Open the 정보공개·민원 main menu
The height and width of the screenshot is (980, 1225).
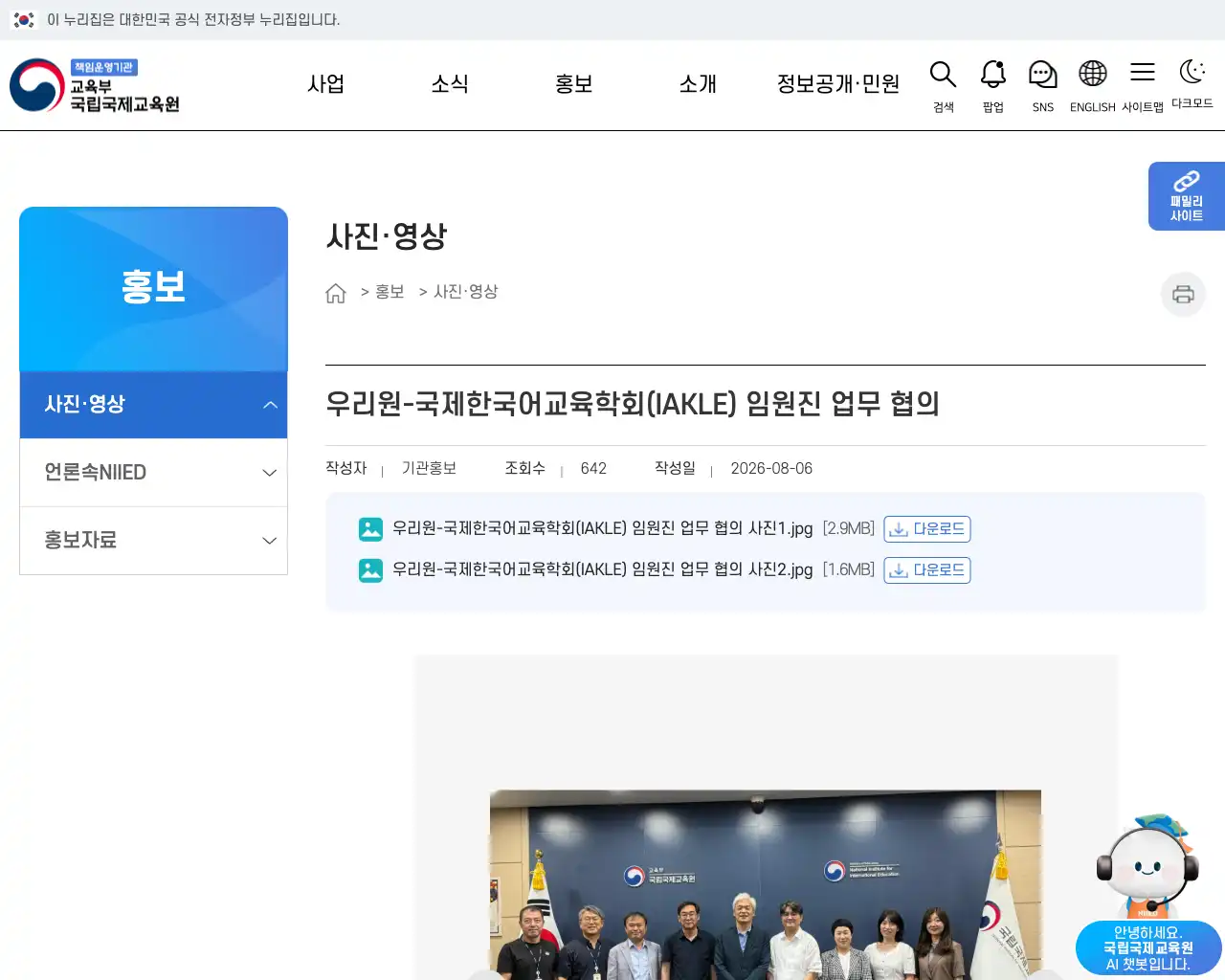click(838, 84)
